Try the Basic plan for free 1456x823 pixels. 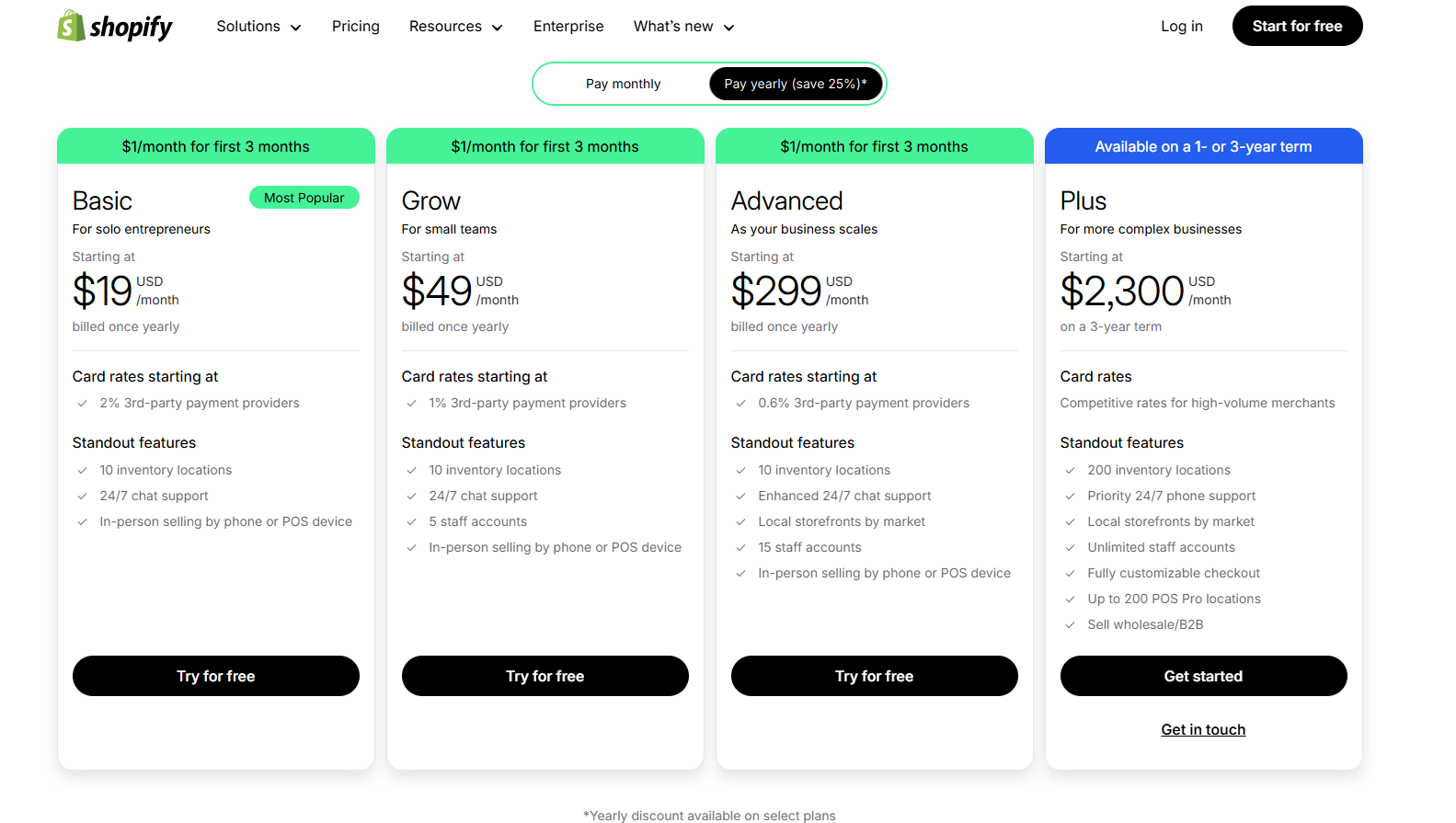(215, 675)
